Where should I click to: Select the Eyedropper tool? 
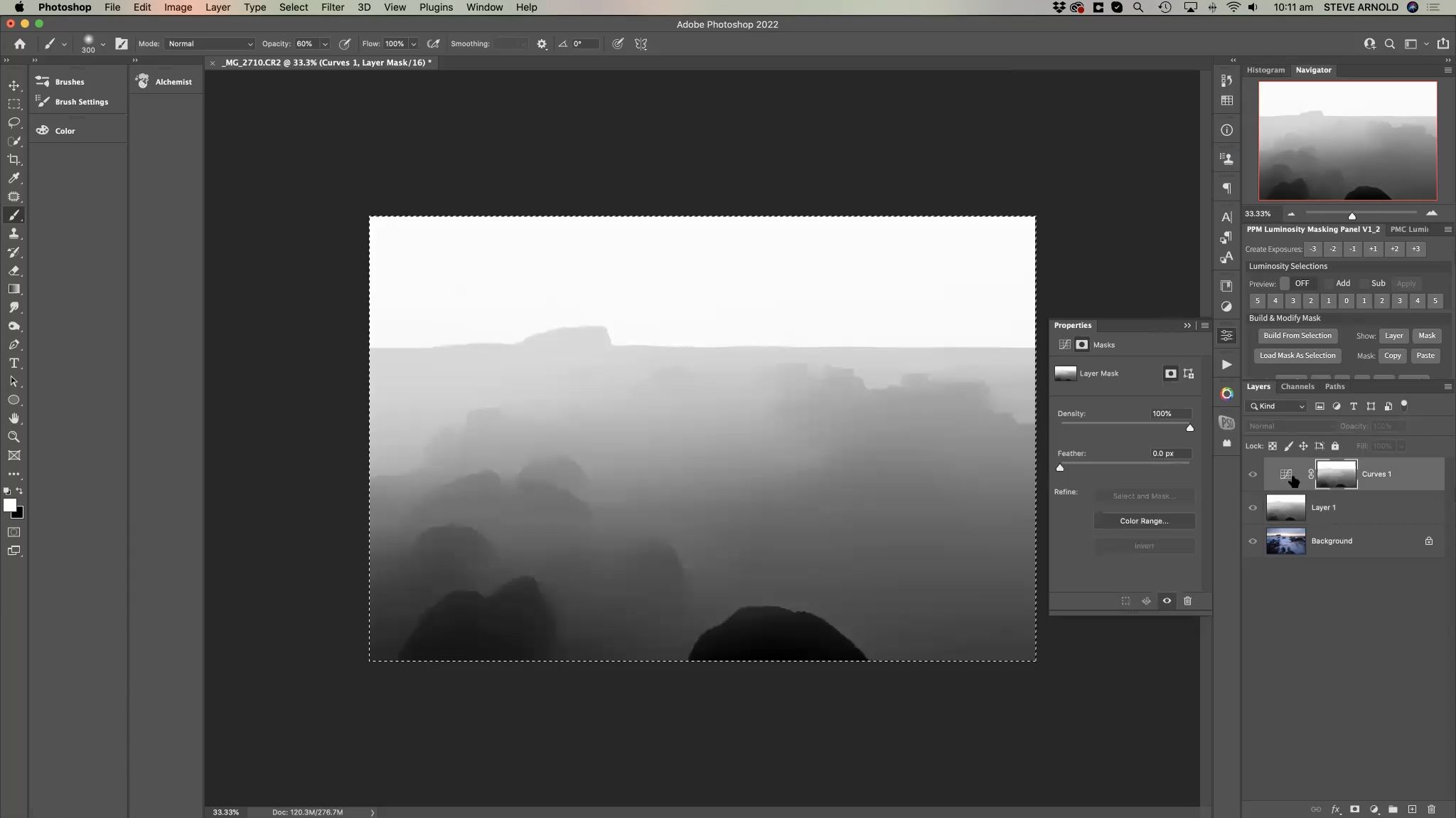coord(14,179)
